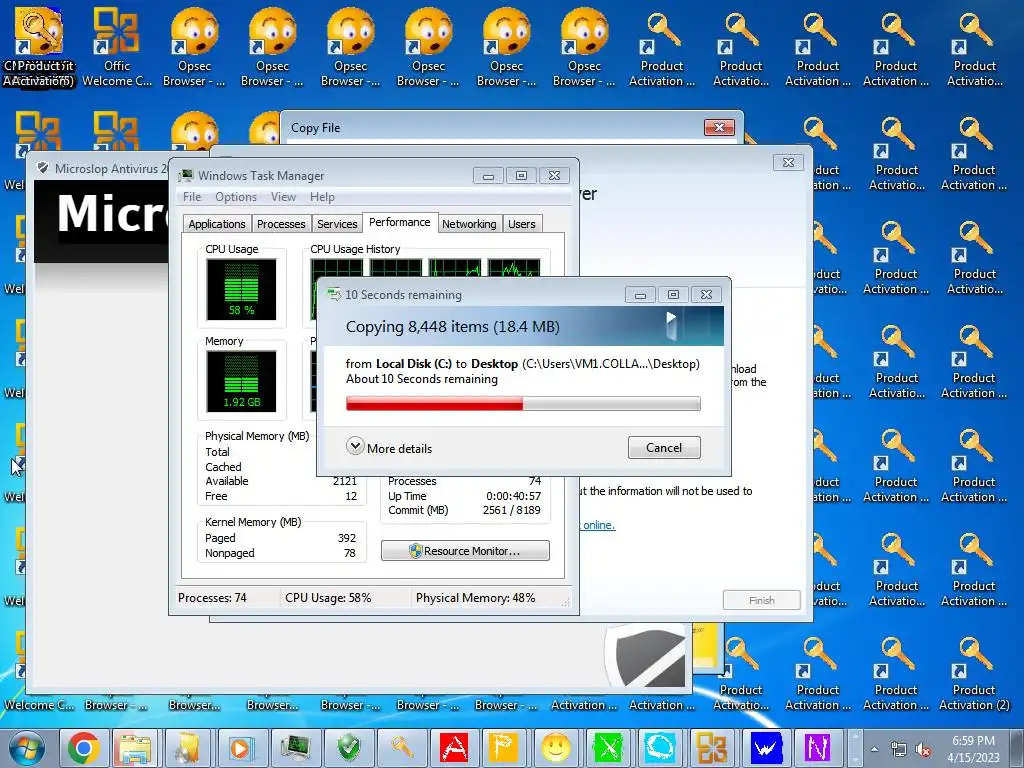The height and width of the screenshot is (768, 1024).
Task: Switch to the Networking tab
Action: click(x=469, y=224)
